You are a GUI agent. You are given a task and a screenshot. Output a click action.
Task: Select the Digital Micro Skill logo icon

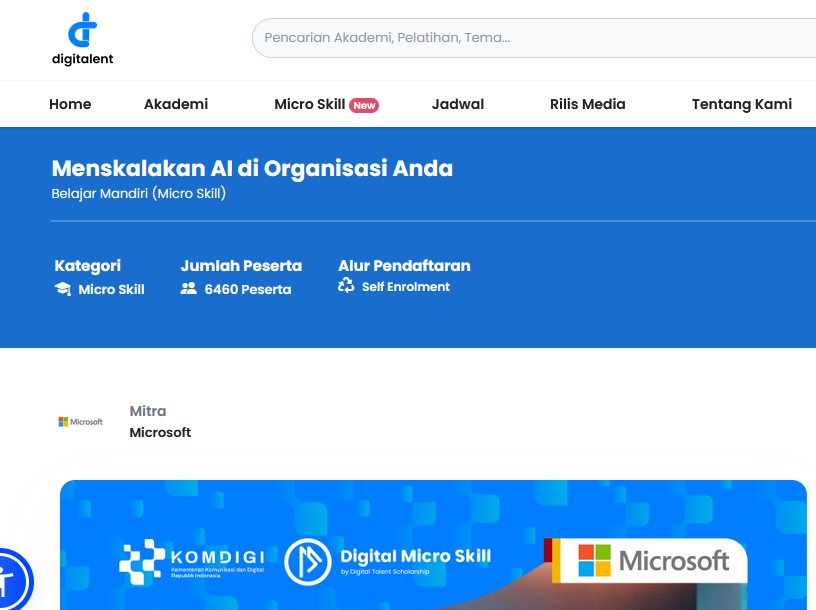click(x=308, y=562)
